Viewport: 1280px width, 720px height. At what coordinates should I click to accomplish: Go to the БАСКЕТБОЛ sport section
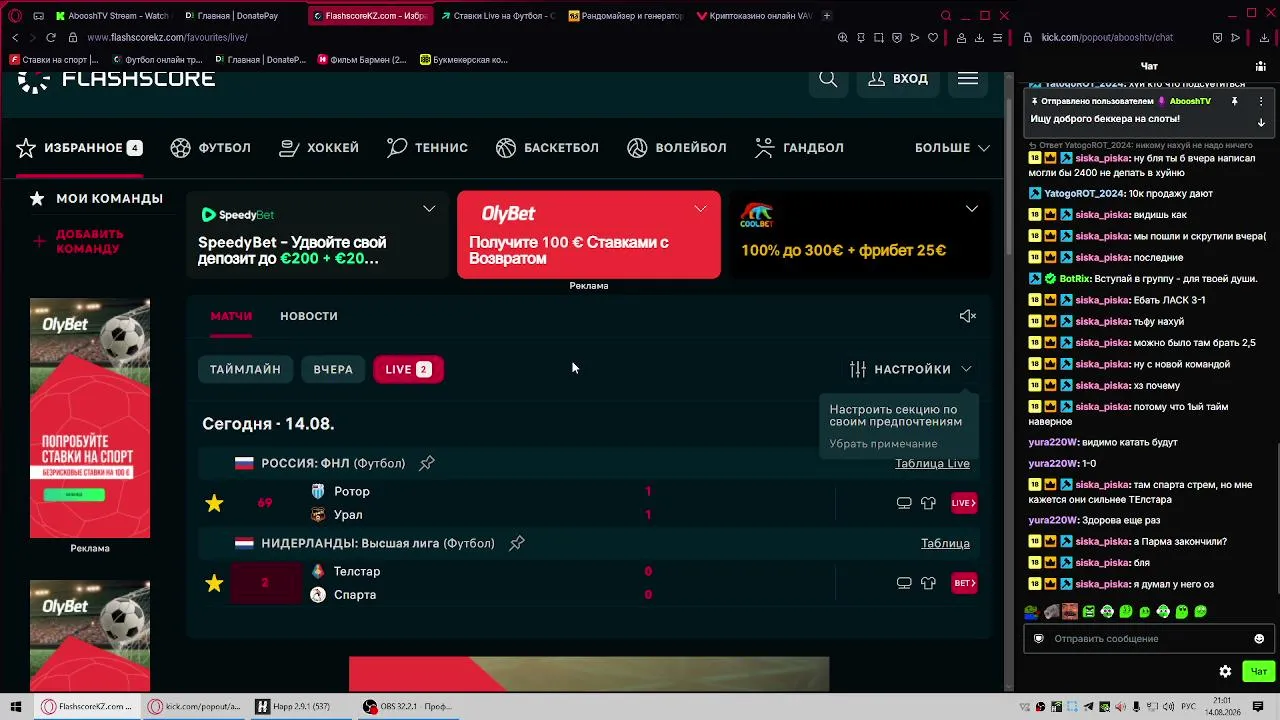click(x=547, y=148)
